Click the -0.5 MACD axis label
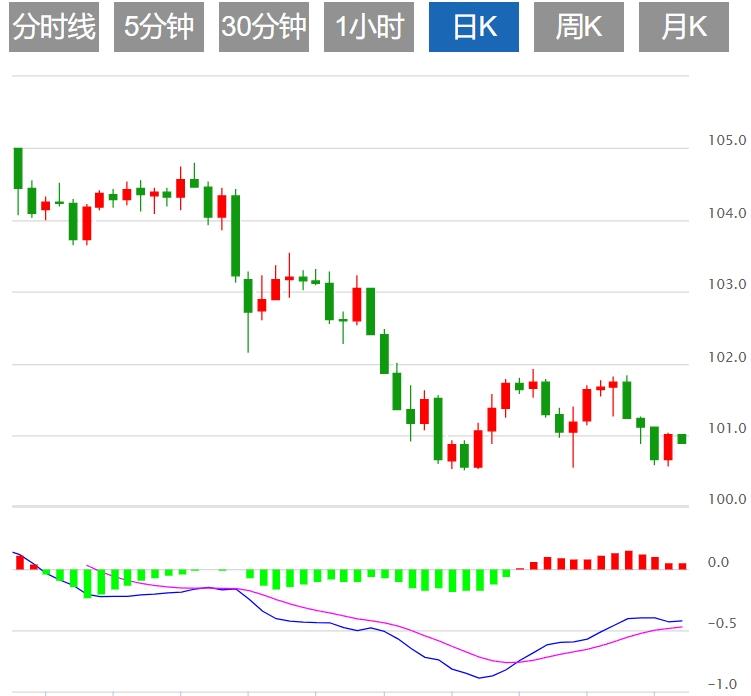Viewport: 751px width, 696px height. 718,624
